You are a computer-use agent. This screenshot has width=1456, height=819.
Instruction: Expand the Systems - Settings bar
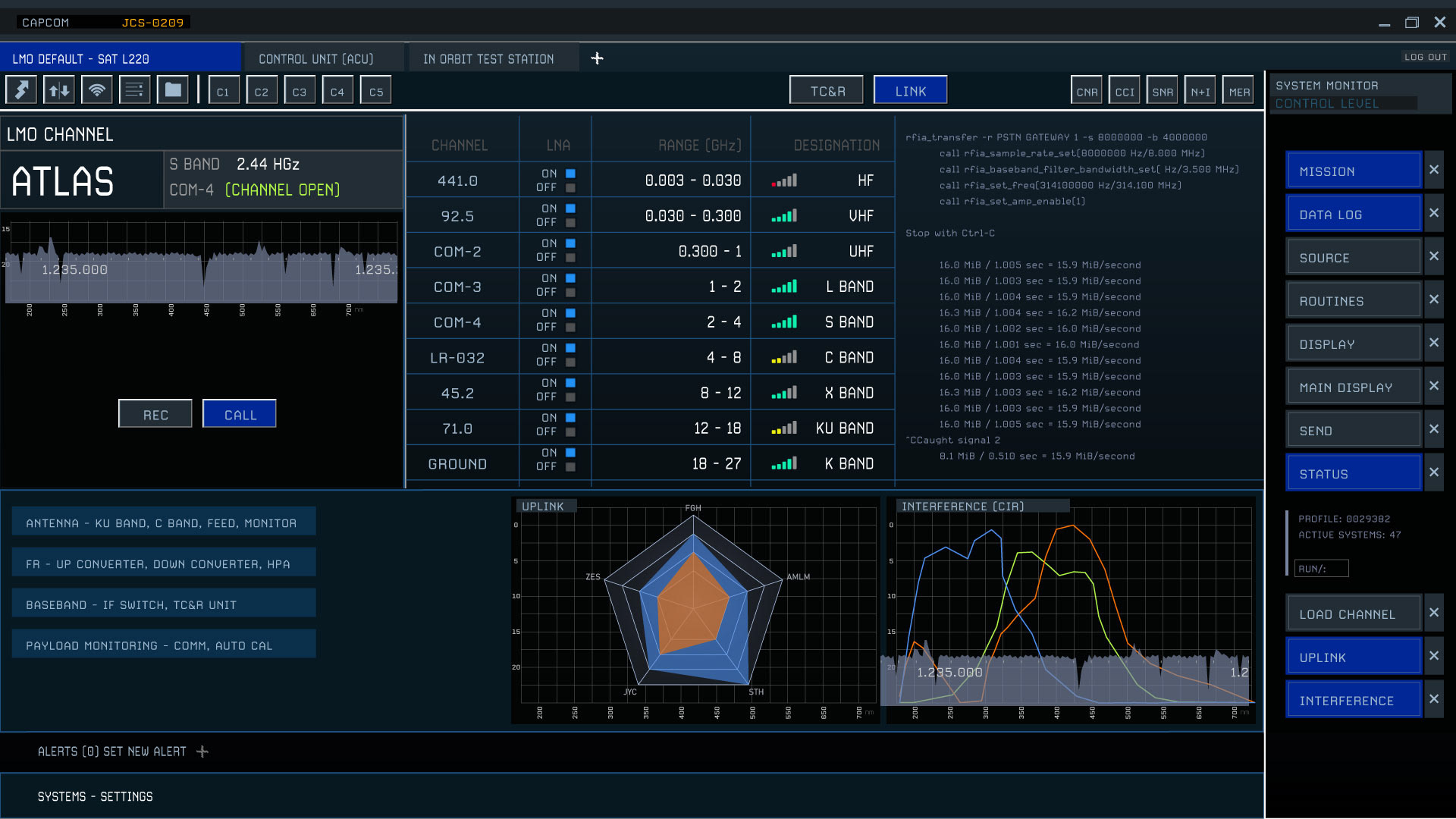click(96, 796)
